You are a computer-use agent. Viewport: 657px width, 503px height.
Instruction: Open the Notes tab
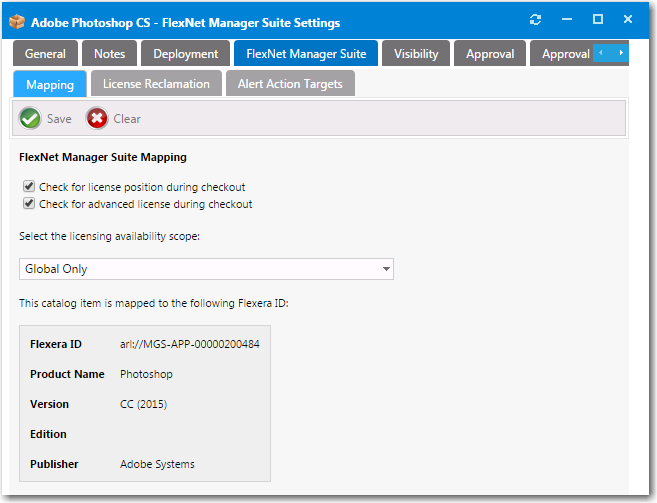(110, 54)
